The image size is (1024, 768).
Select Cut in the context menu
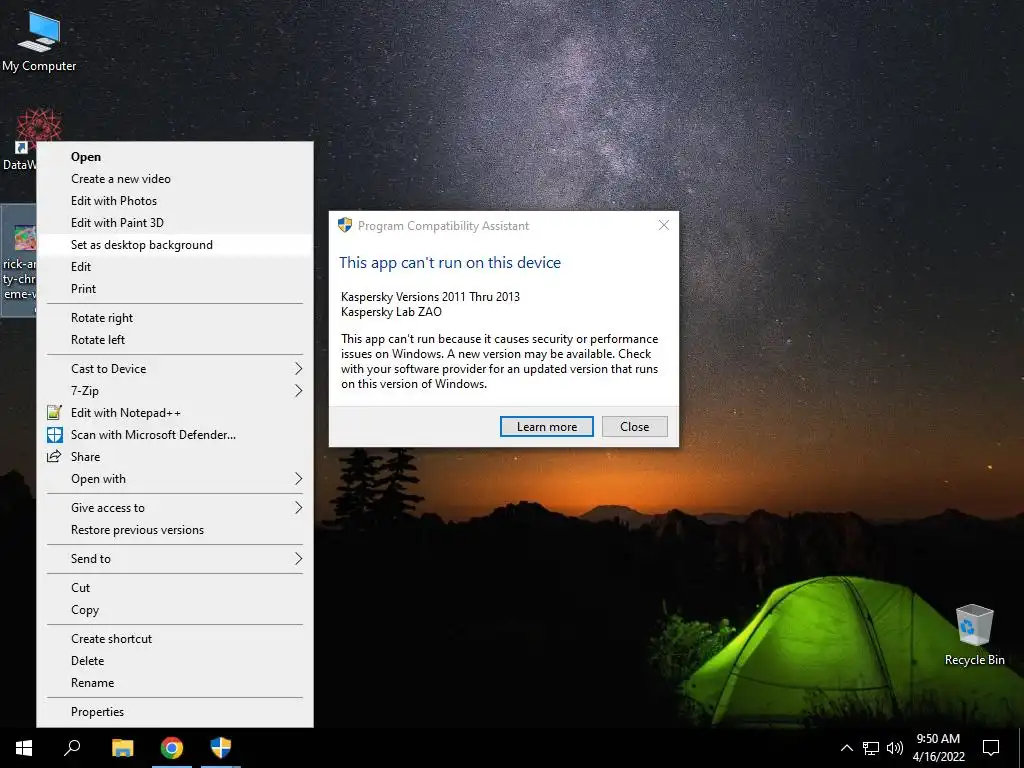pyautogui.click(x=175, y=588)
